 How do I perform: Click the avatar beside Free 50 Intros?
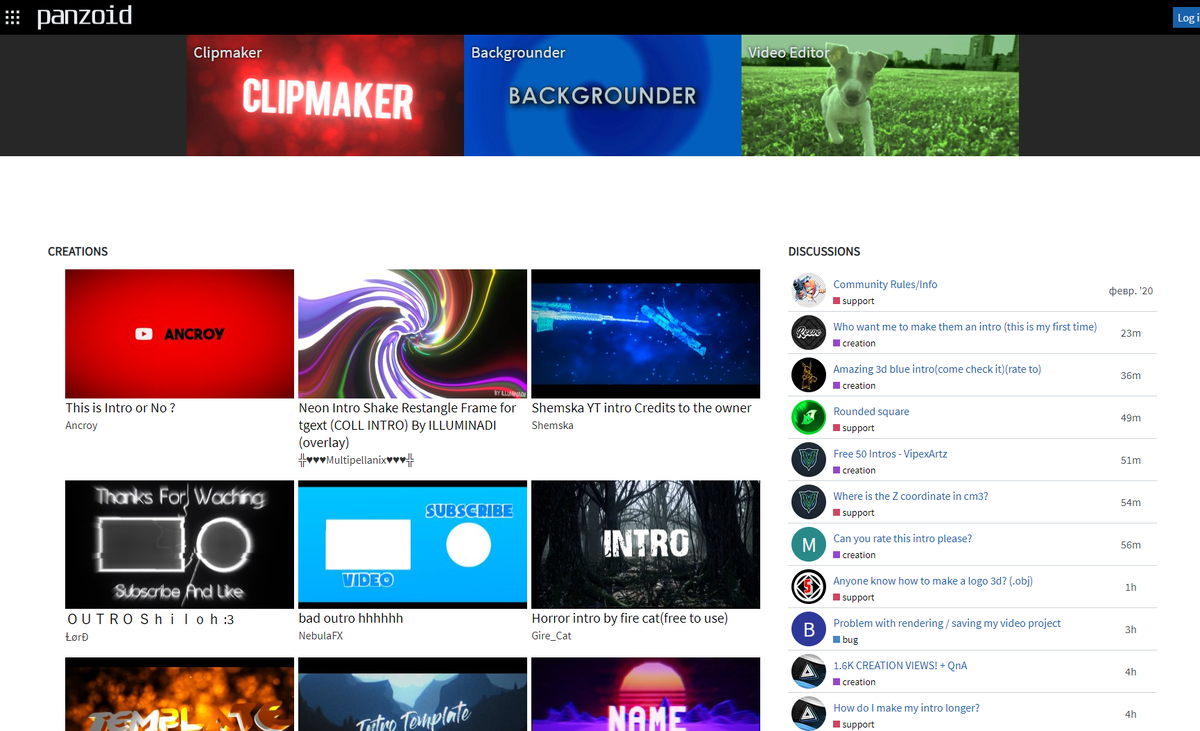pyautogui.click(x=808, y=460)
